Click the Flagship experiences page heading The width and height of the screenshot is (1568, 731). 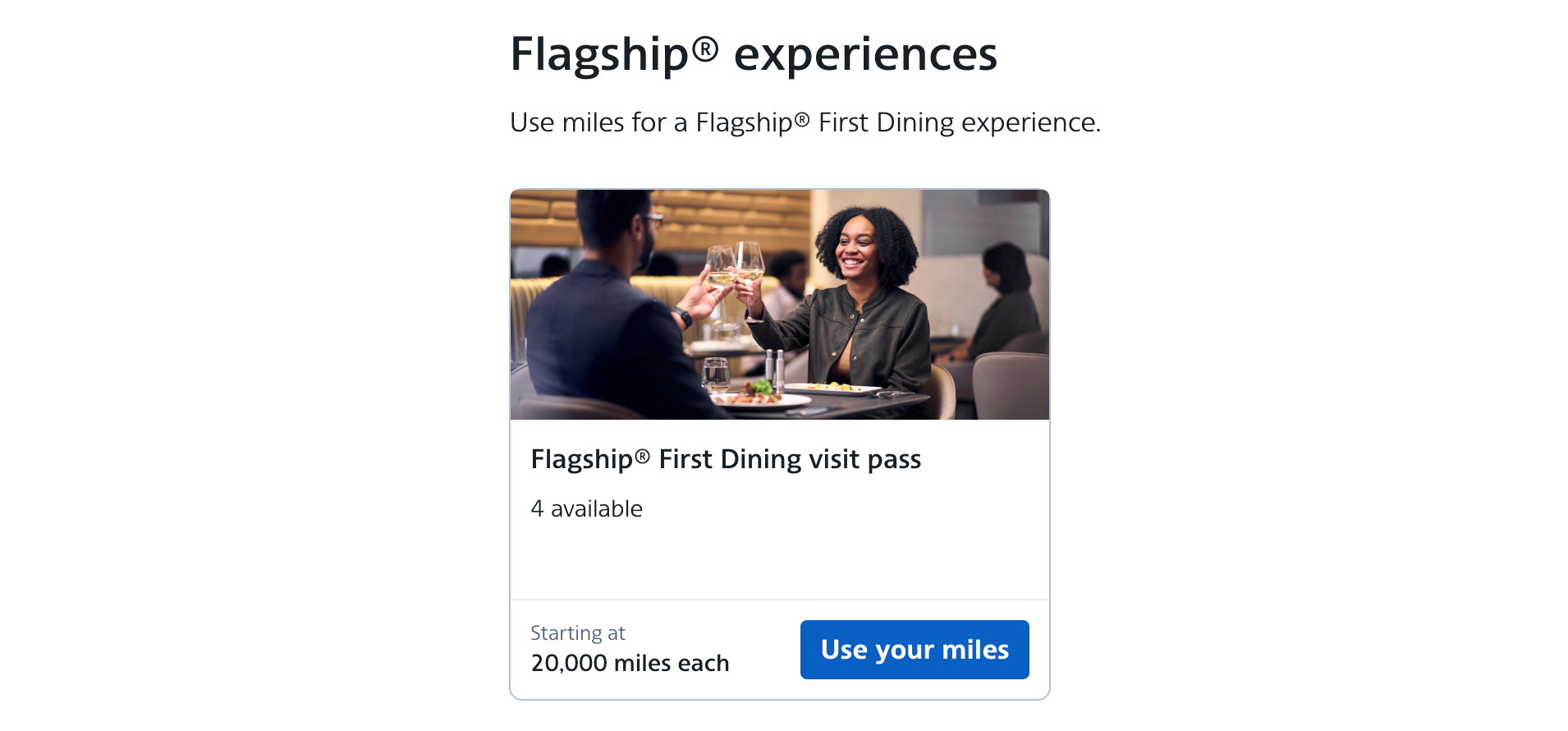pyautogui.click(x=753, y=54)
